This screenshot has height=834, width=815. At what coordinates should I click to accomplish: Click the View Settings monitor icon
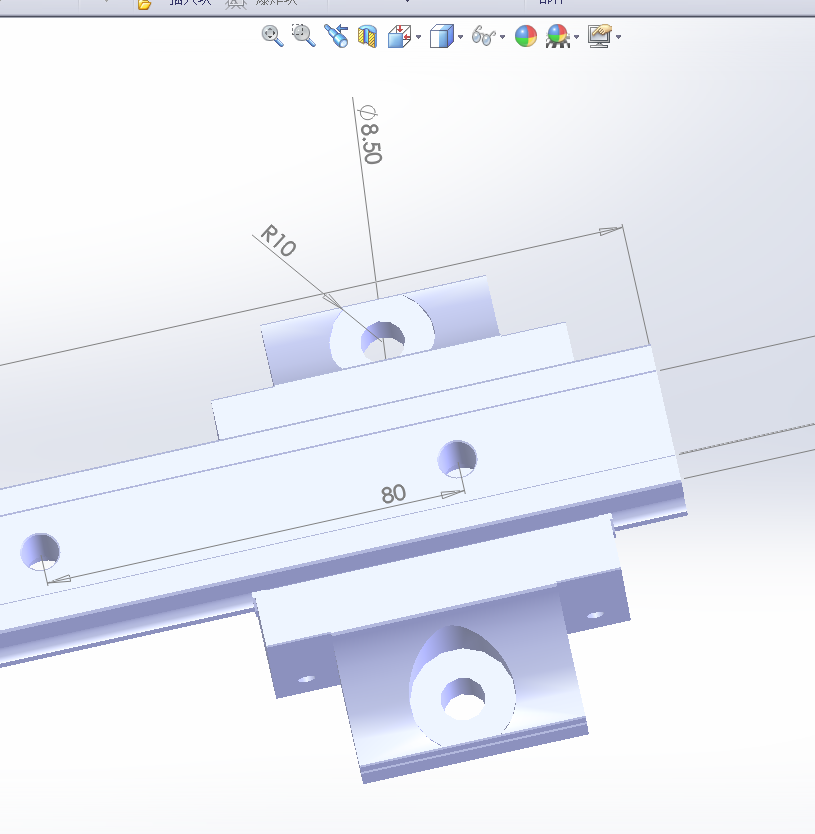(x=599, y=38)
